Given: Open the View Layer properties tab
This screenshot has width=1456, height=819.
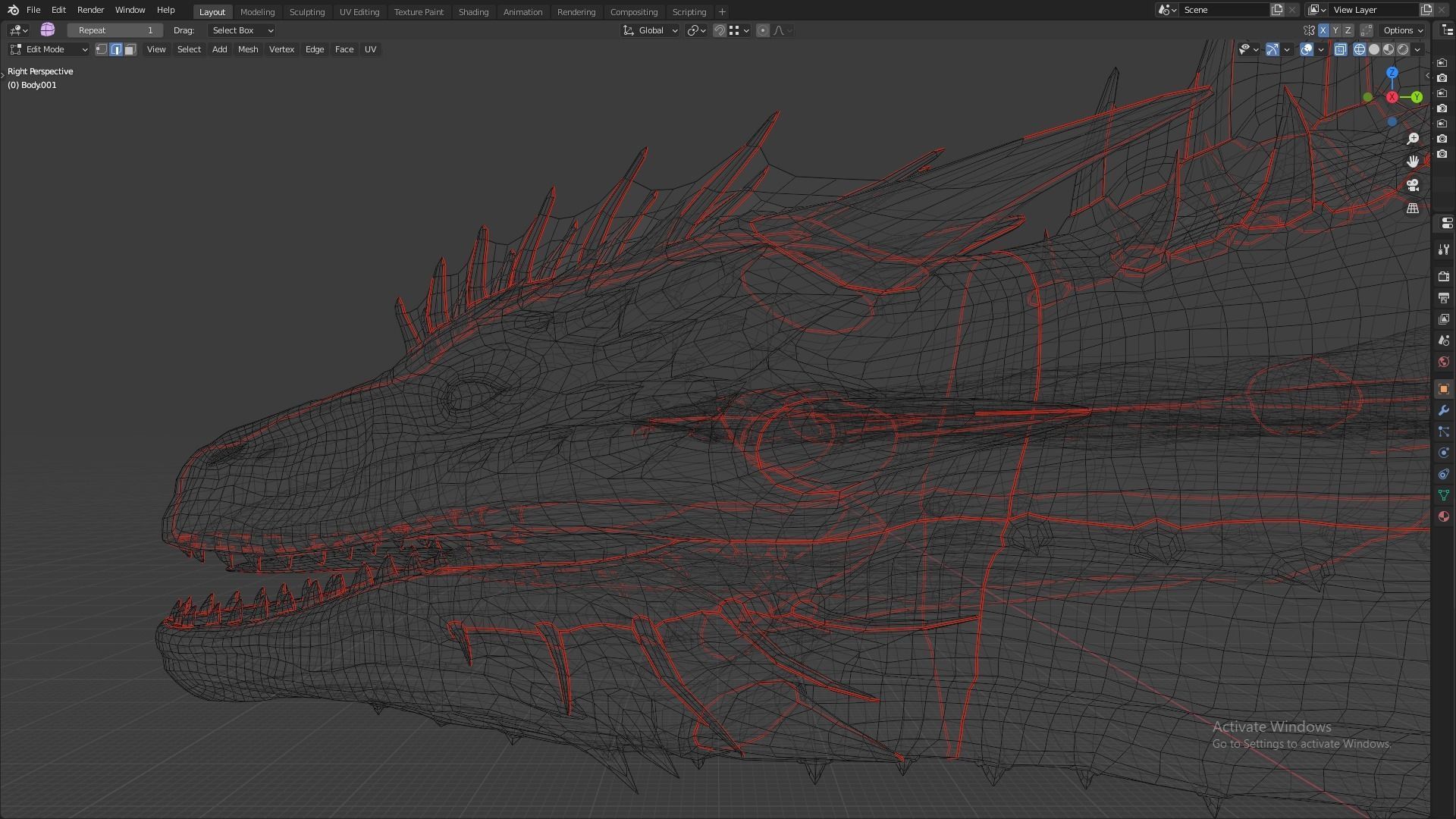Looking at the screenshot, I should pos(1444,319).
